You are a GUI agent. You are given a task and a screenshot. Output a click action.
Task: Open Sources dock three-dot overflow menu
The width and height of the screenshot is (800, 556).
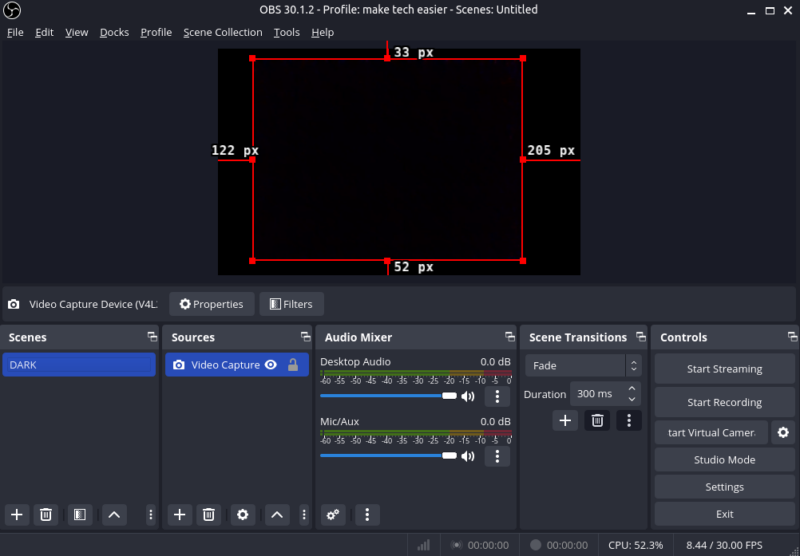[304, 515]
